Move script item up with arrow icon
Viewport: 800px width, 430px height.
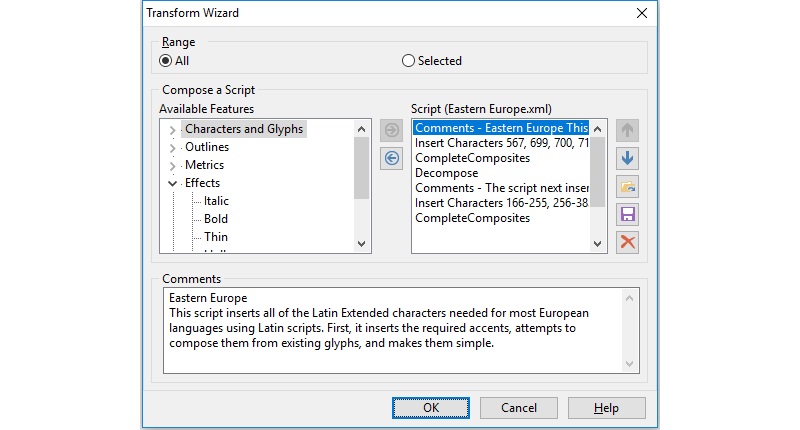[x=627, y=131]
